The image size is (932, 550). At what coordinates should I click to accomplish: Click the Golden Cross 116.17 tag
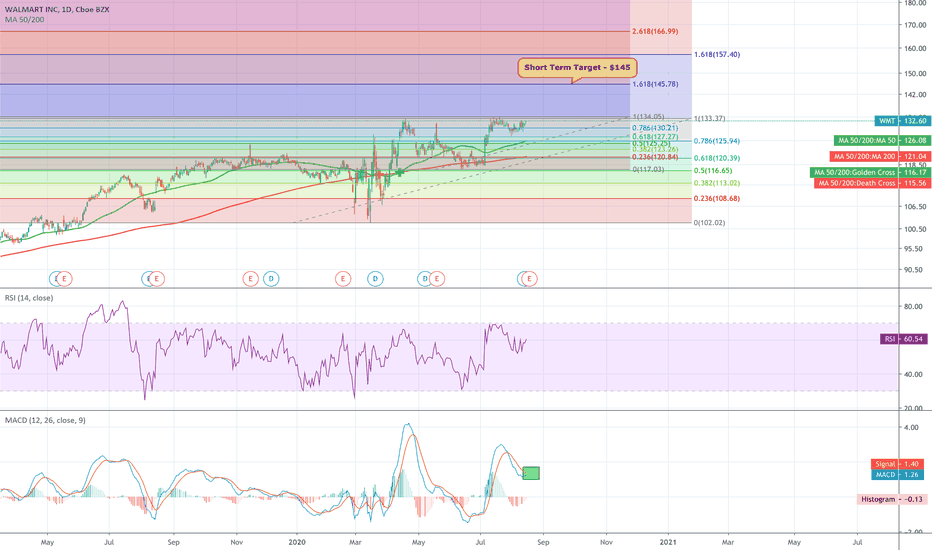pyautogui.click(x=870, y=172)
